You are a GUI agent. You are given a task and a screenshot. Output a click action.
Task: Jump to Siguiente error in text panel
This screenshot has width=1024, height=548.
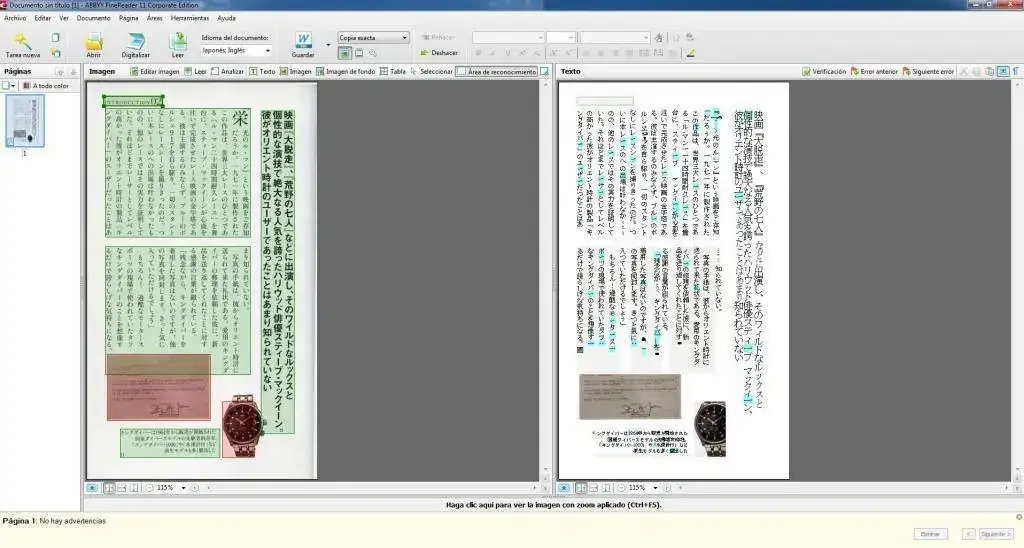point(928,71)
